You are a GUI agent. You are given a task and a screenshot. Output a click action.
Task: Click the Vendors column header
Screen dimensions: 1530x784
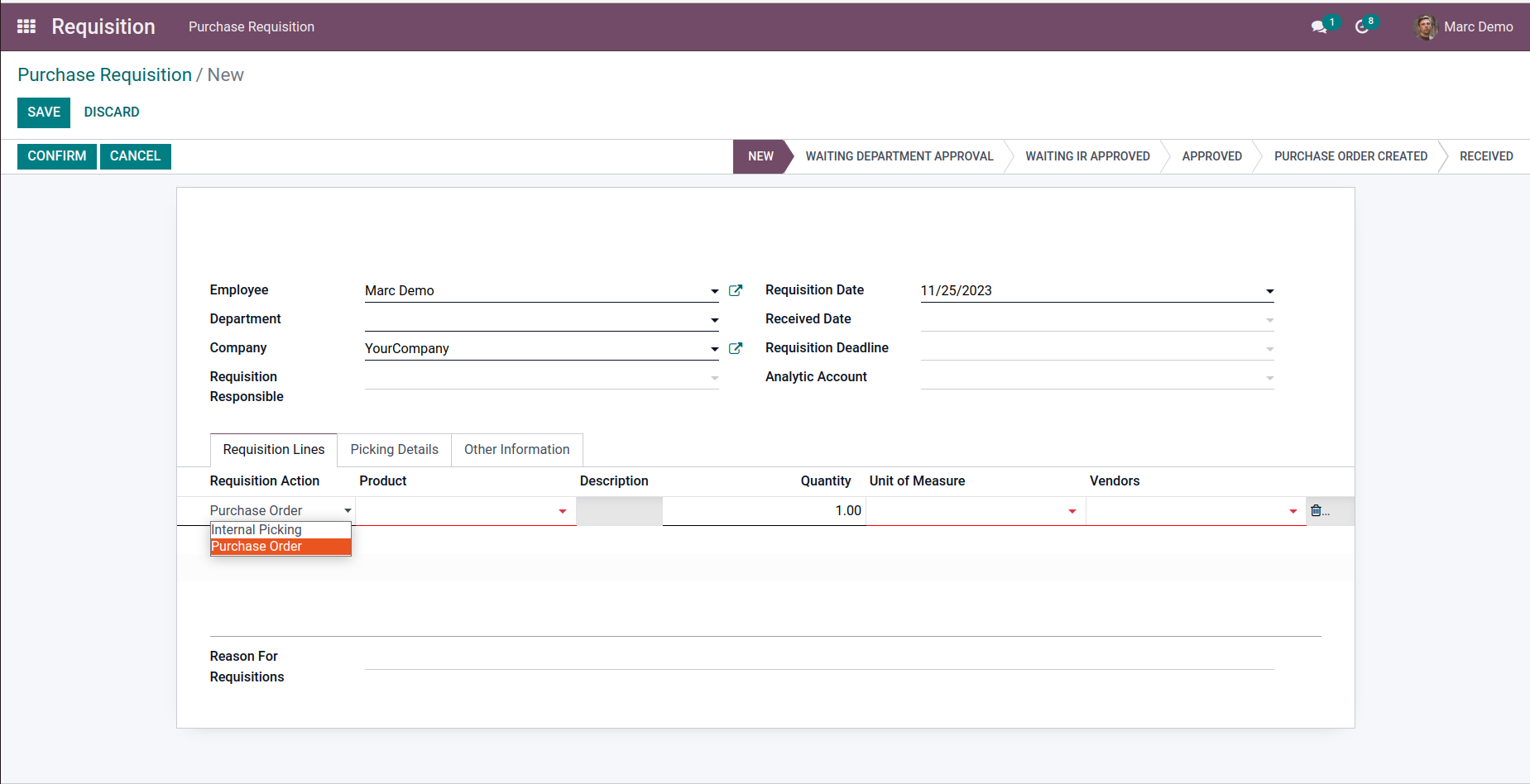(1115, 481)
